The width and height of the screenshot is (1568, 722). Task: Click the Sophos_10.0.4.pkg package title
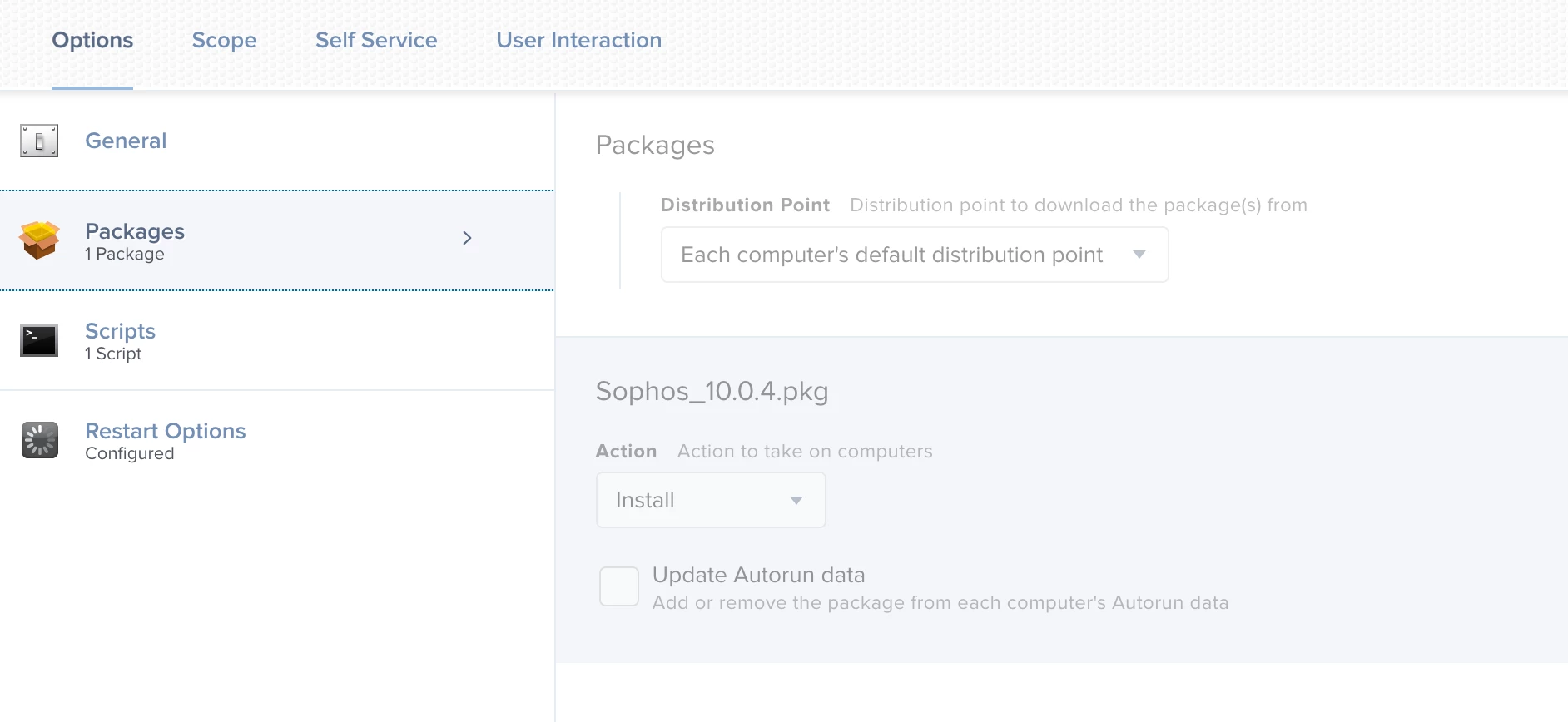tap(712, 391)
